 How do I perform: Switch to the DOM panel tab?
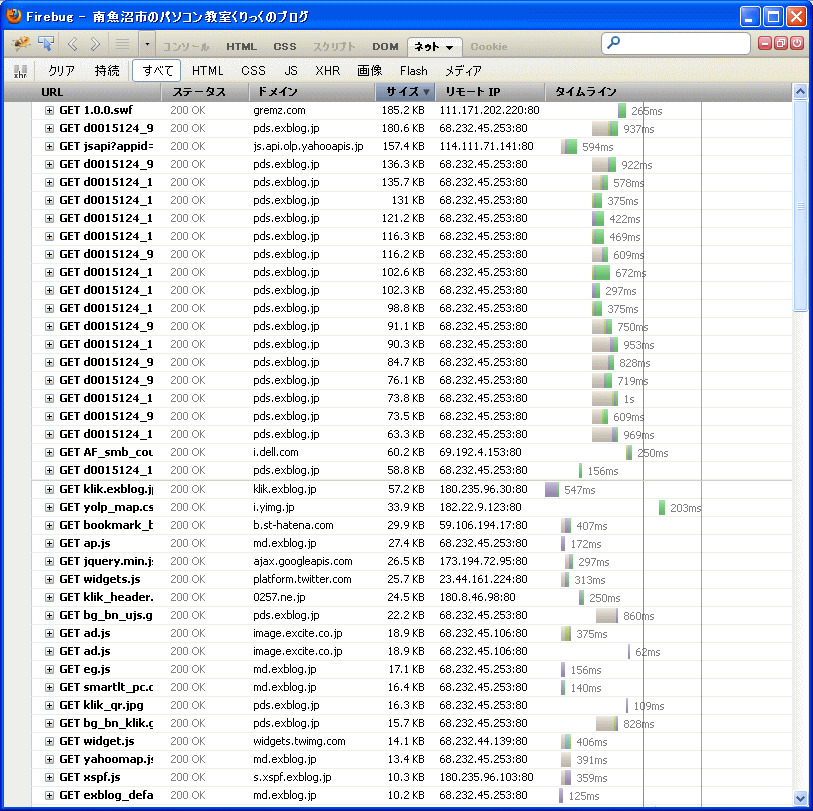pyautogui.click(x=385, y=47)
